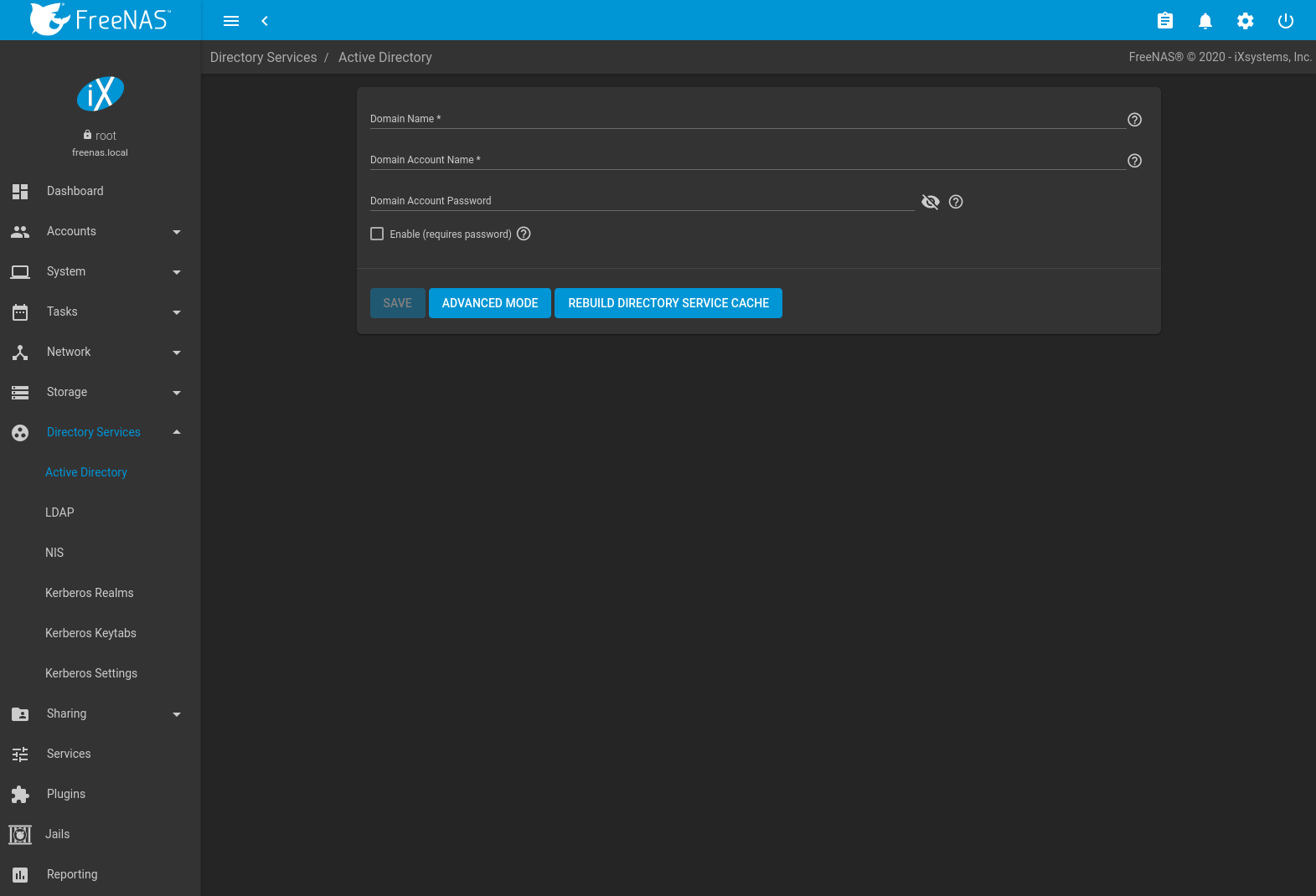Screen dimensions: 1316x896
Task: Click the hamburger menu icon
Action: tap(231, 21)
